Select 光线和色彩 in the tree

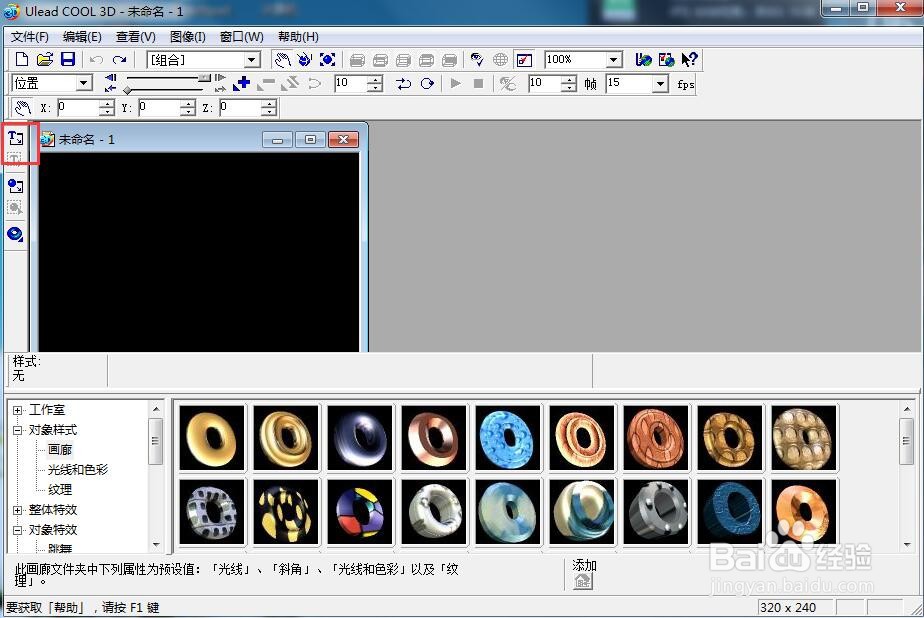(x=77, y=470)
